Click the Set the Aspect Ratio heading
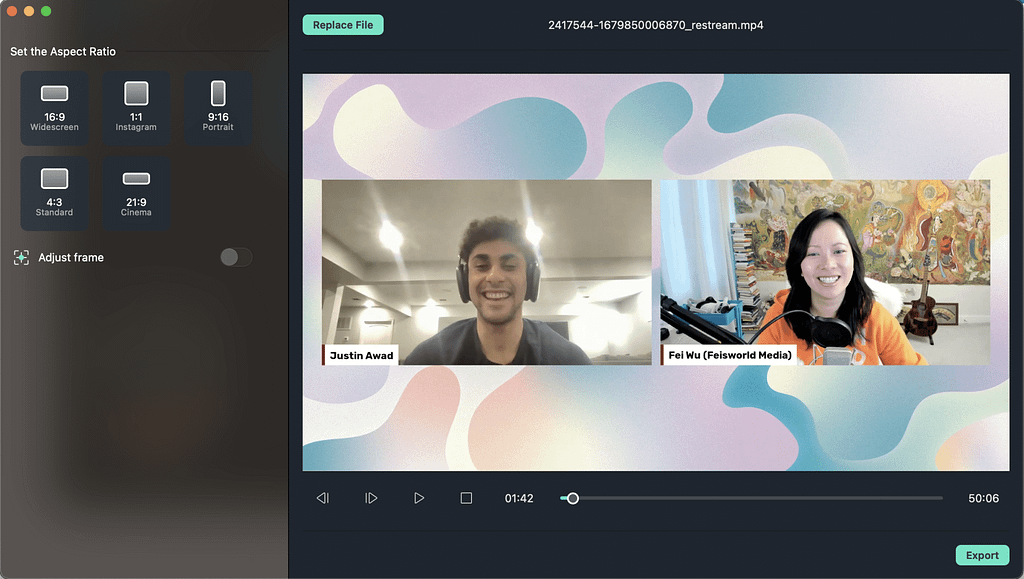The width and height of the screenshot is (1024, 579). point(63,52)
